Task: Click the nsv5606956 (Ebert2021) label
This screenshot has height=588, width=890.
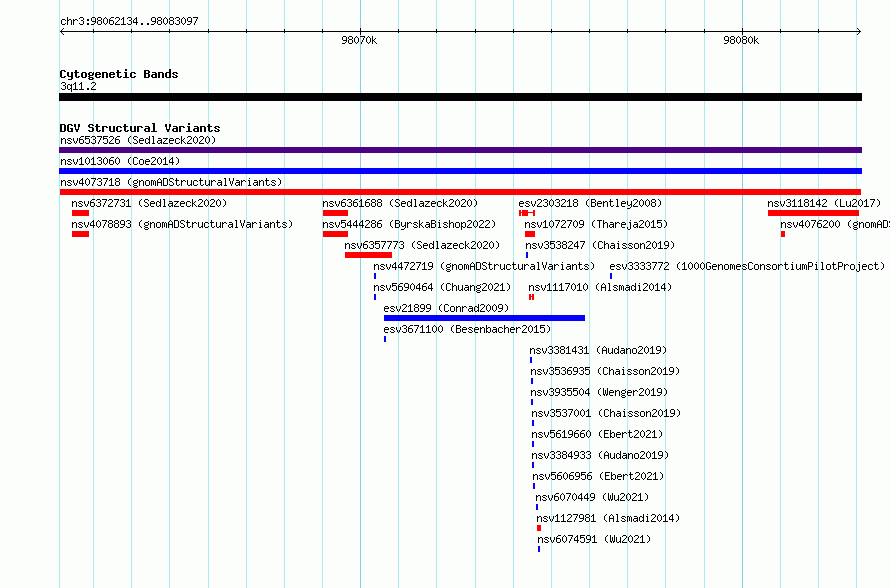Action: pos(598,476)
